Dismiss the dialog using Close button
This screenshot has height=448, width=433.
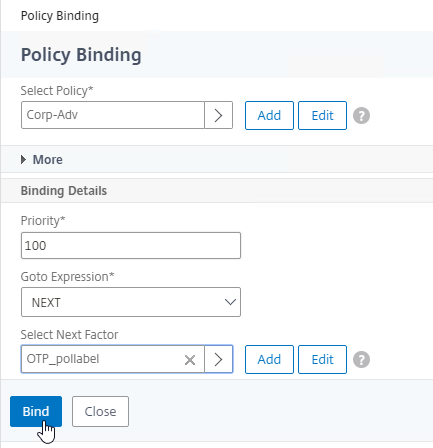pos(100,411)
